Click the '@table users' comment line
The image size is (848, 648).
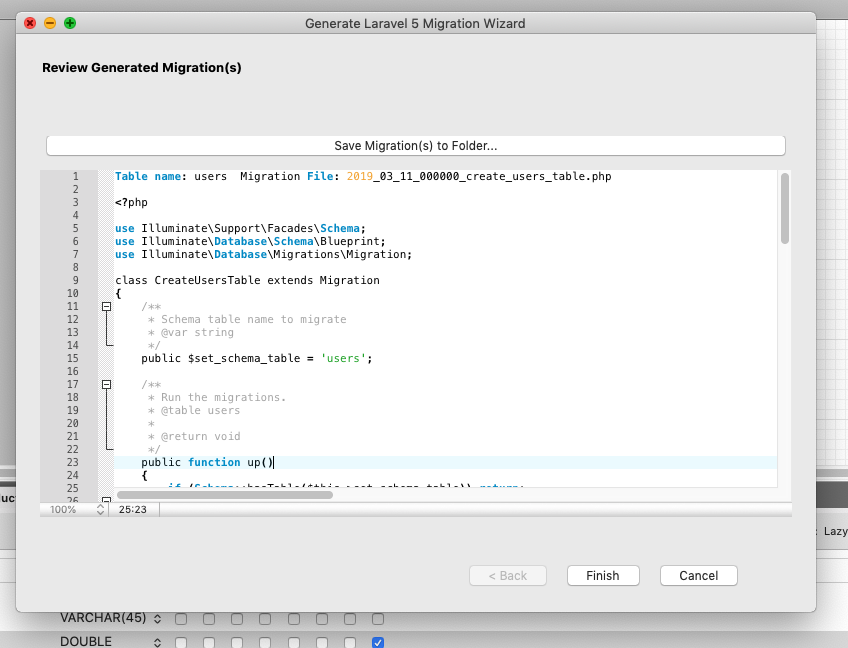click(201, 410)
